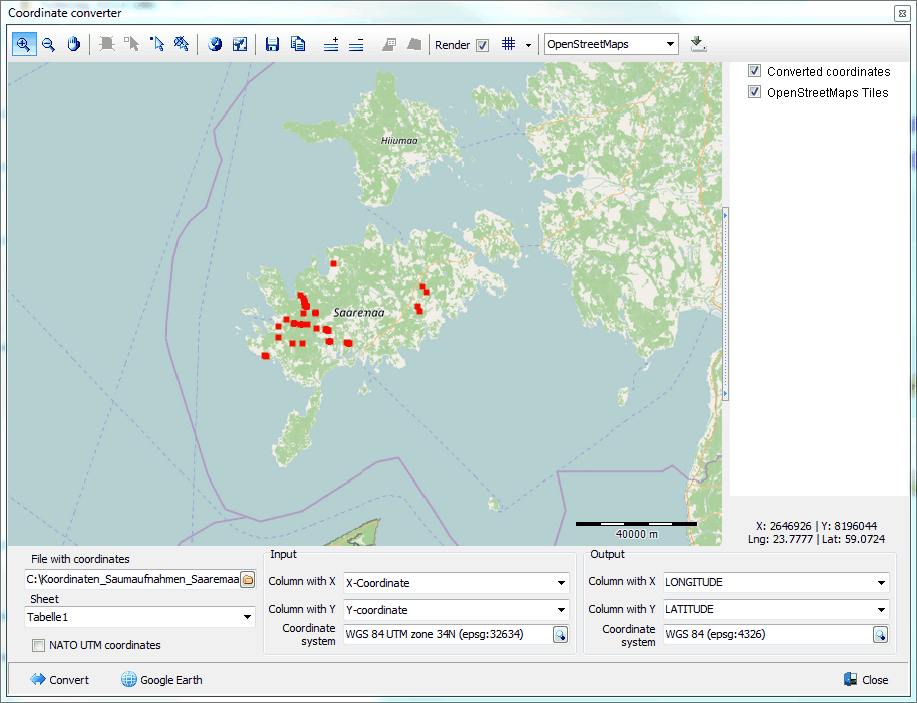Screen dimensions: 917x703
Task: Click the copy documents icon
Action: (298, 44)
